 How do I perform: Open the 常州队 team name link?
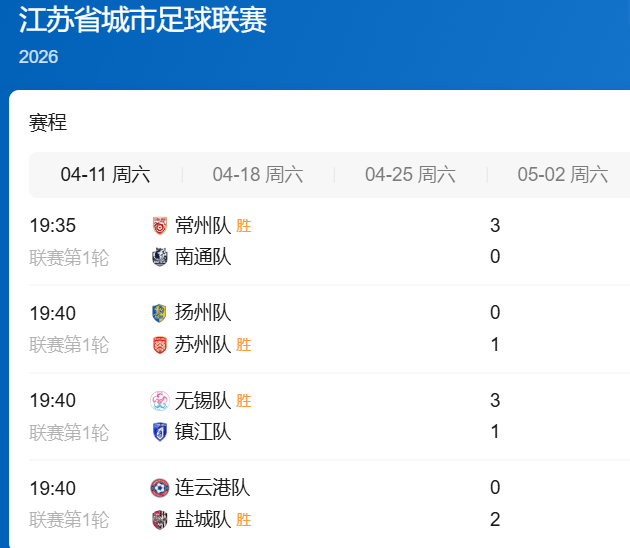[x=203, y=226]
